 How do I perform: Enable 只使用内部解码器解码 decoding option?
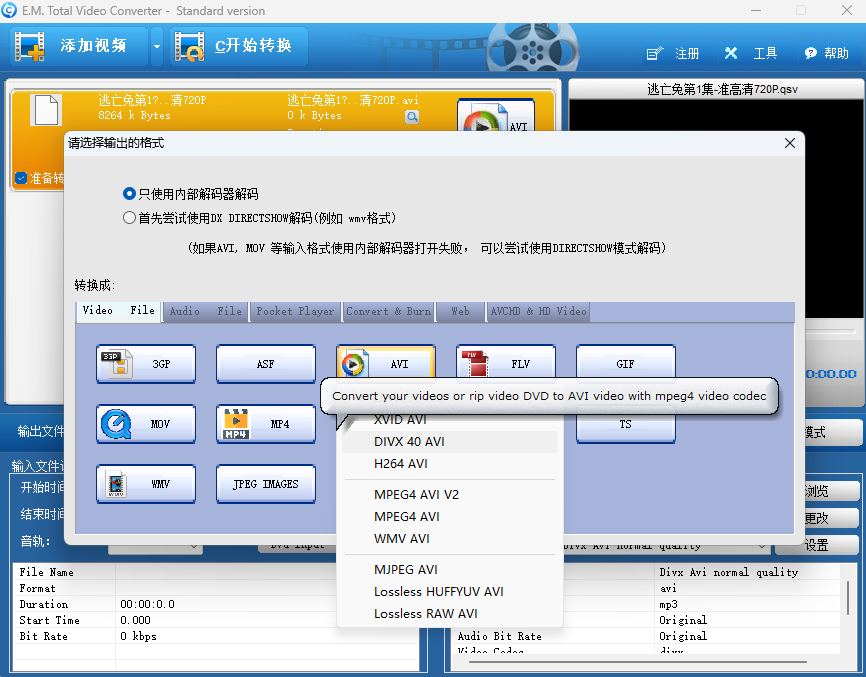click(130, 194)
